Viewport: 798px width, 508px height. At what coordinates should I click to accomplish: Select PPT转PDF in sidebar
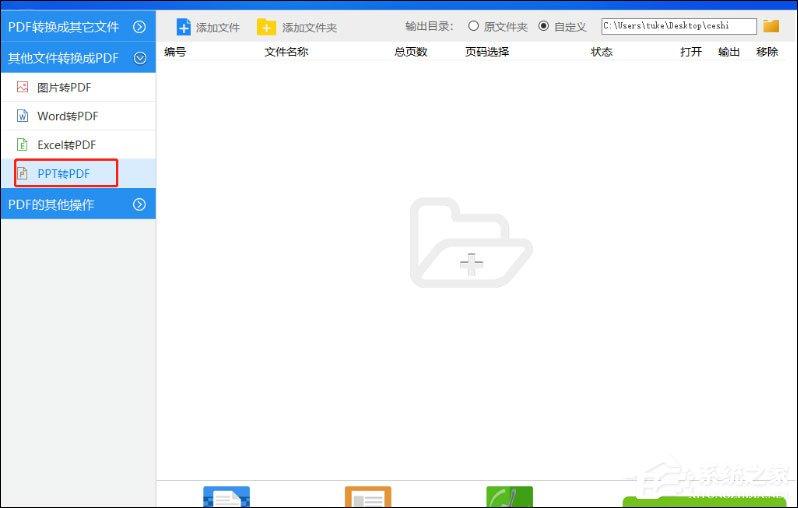(78, 174)
